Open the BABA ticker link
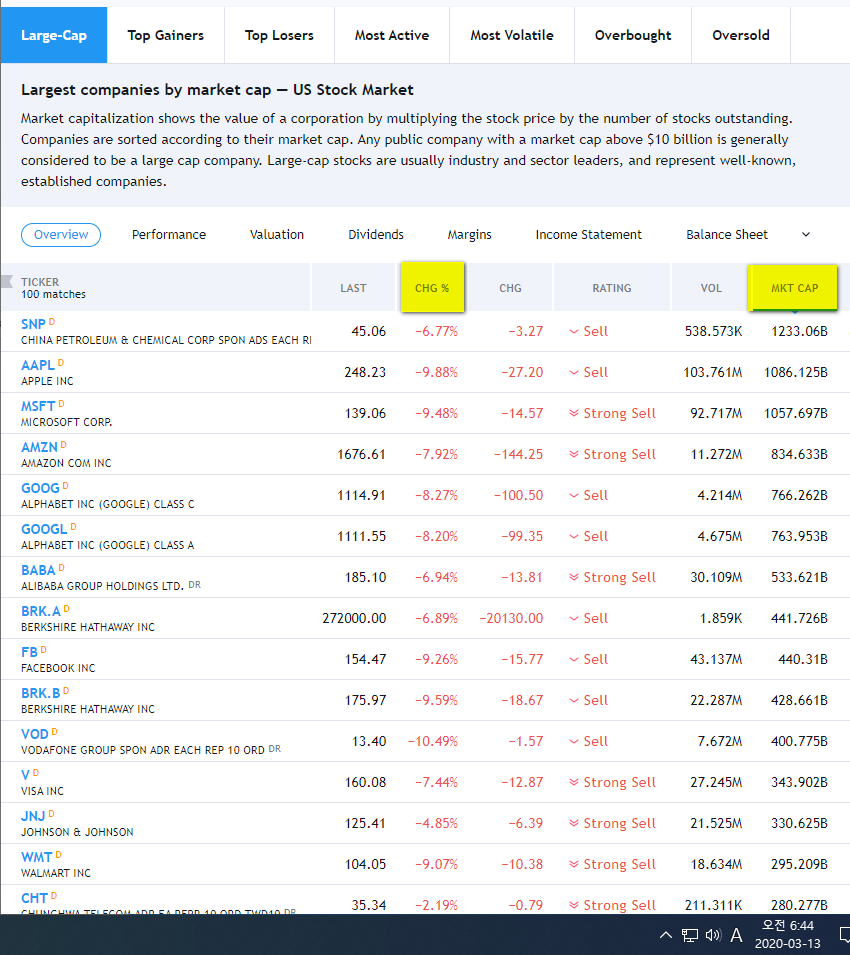 pyautogui.click(x=38, y=570)
